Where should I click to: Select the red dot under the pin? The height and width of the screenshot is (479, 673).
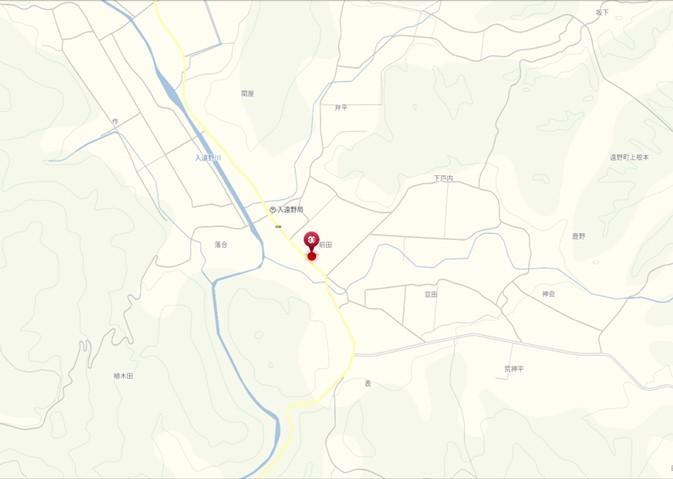(312, 257)
